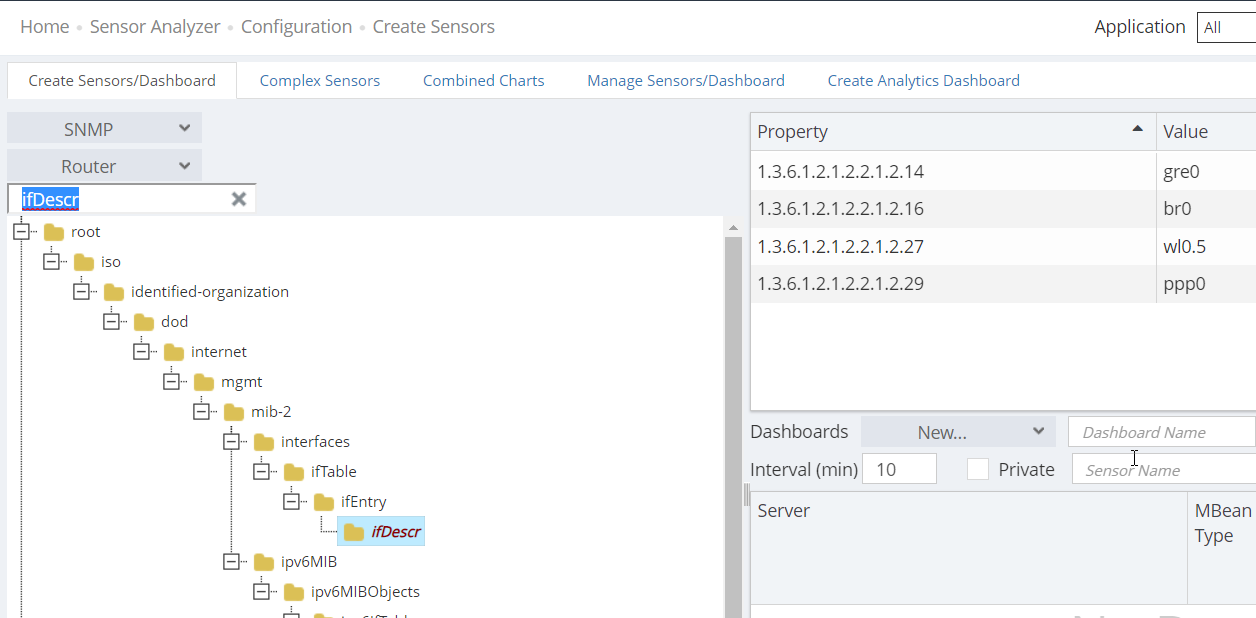Click the interfaces folder icon
The image size is (1256, 618).
(x=264, y=442)
